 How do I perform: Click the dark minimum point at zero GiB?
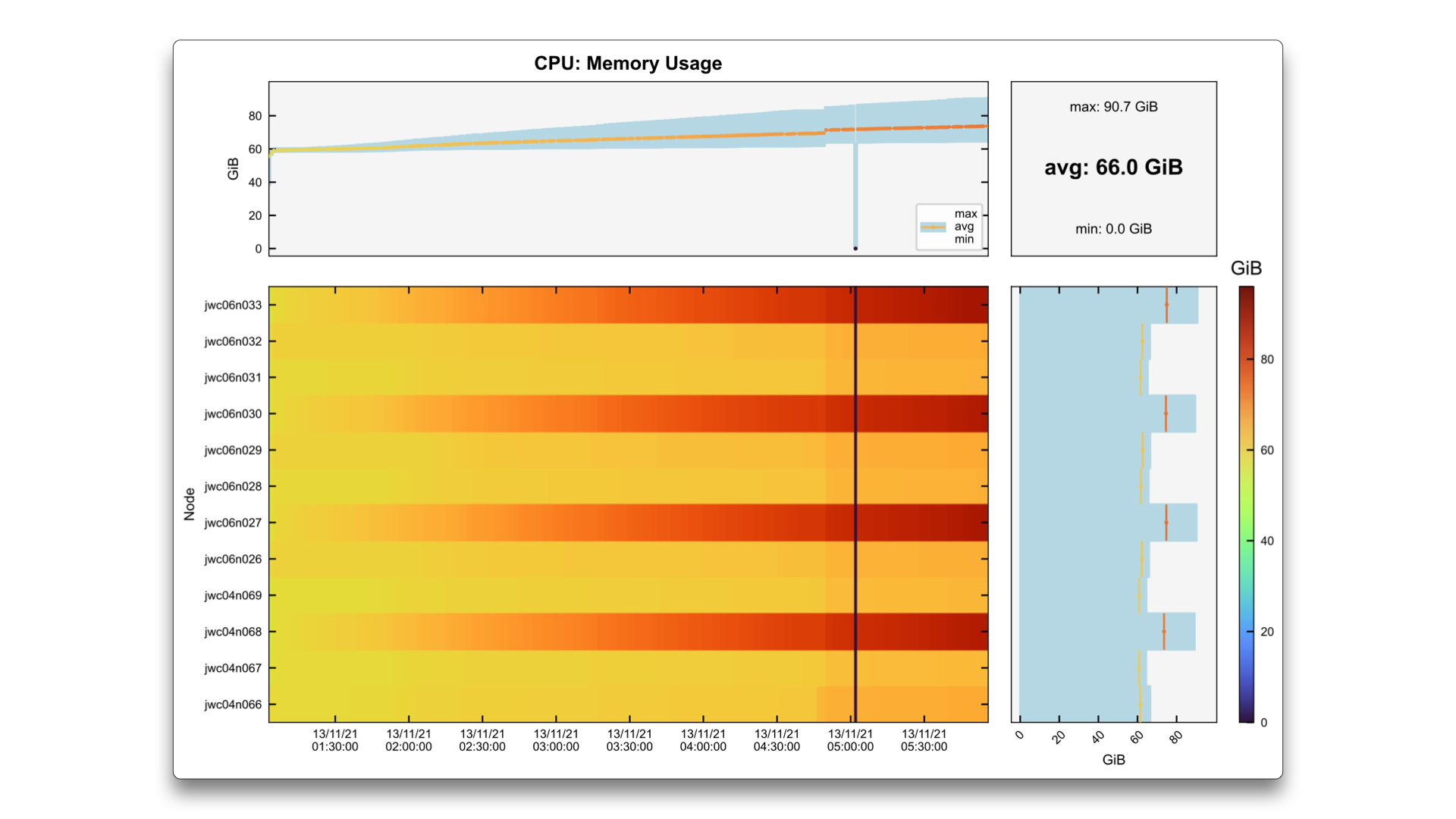[x=855, y=248]
